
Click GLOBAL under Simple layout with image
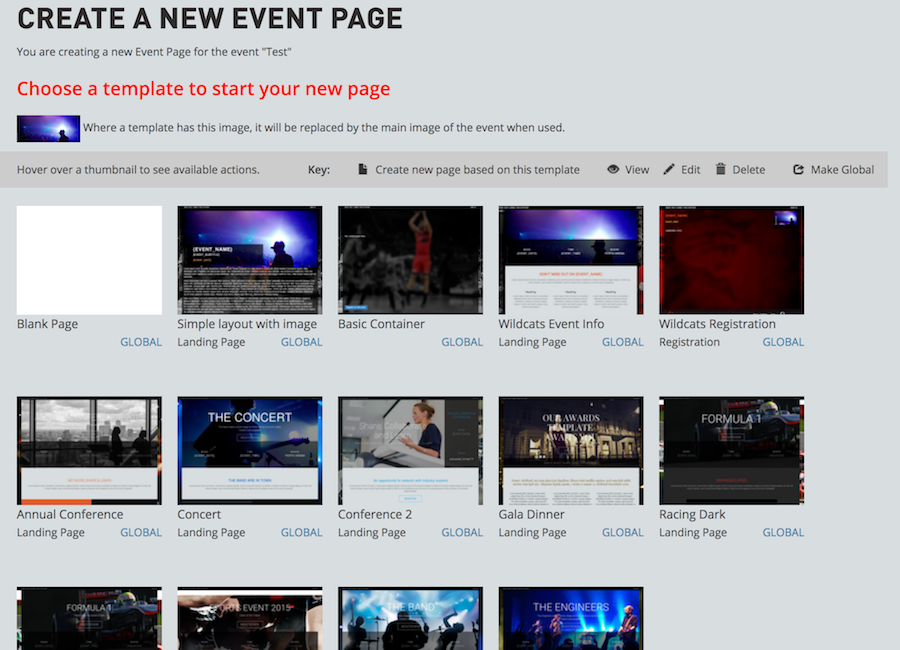point(301,342)
